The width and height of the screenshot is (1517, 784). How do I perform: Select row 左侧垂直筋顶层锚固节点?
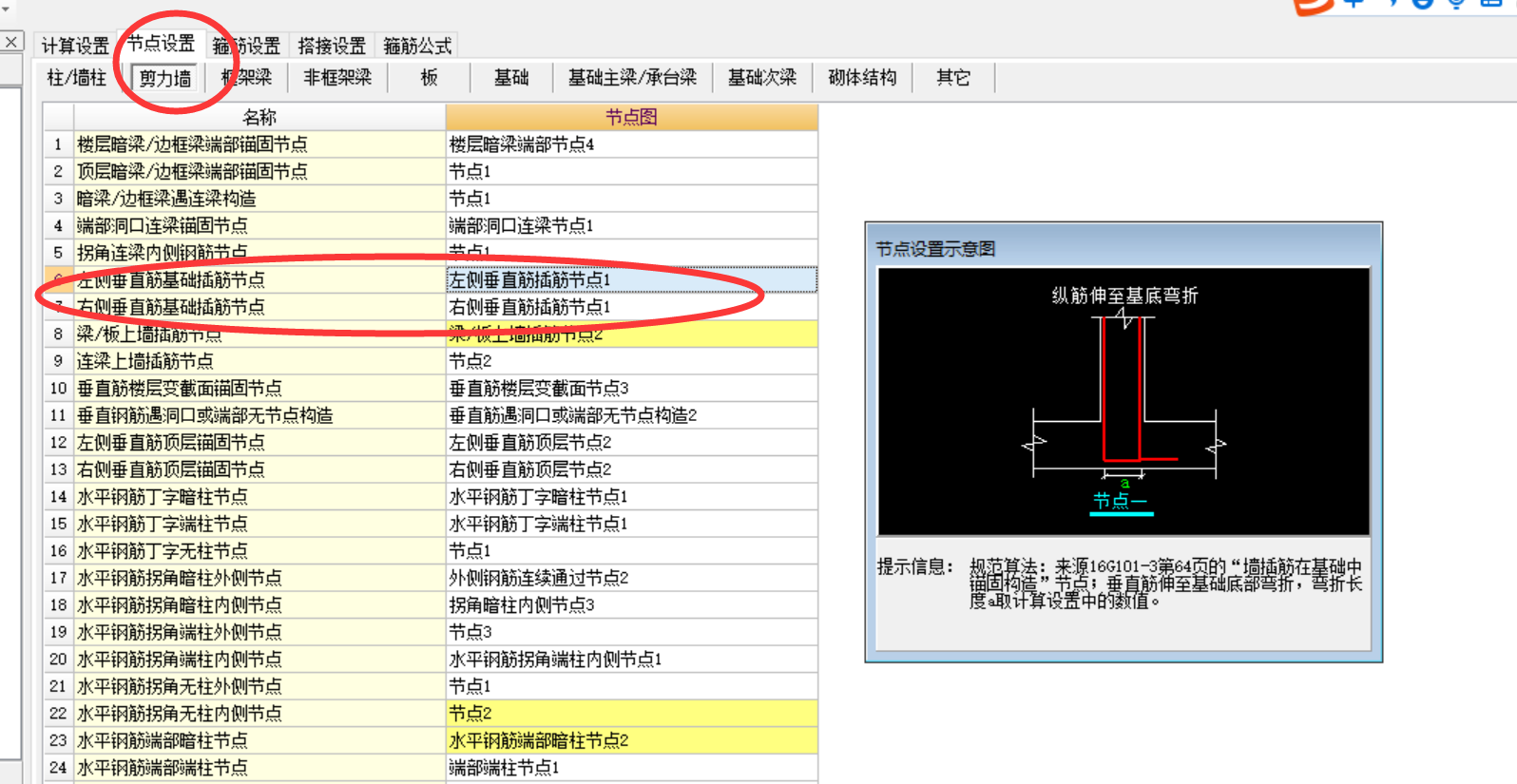[x=259, y=442]
